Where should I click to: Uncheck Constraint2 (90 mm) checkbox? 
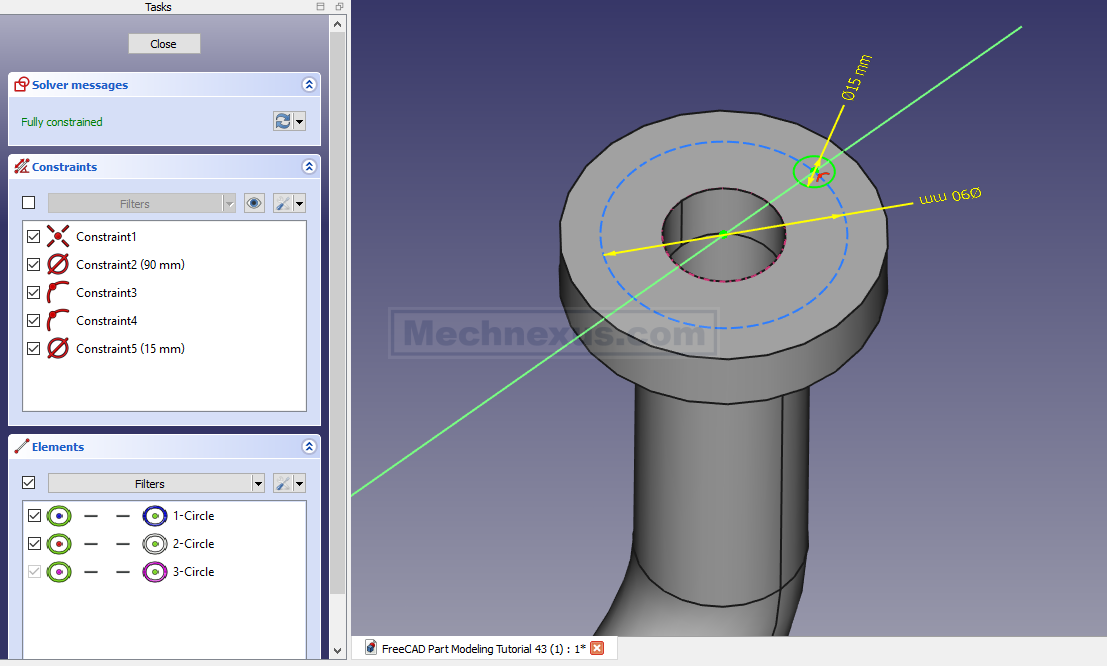coord(34,265)
